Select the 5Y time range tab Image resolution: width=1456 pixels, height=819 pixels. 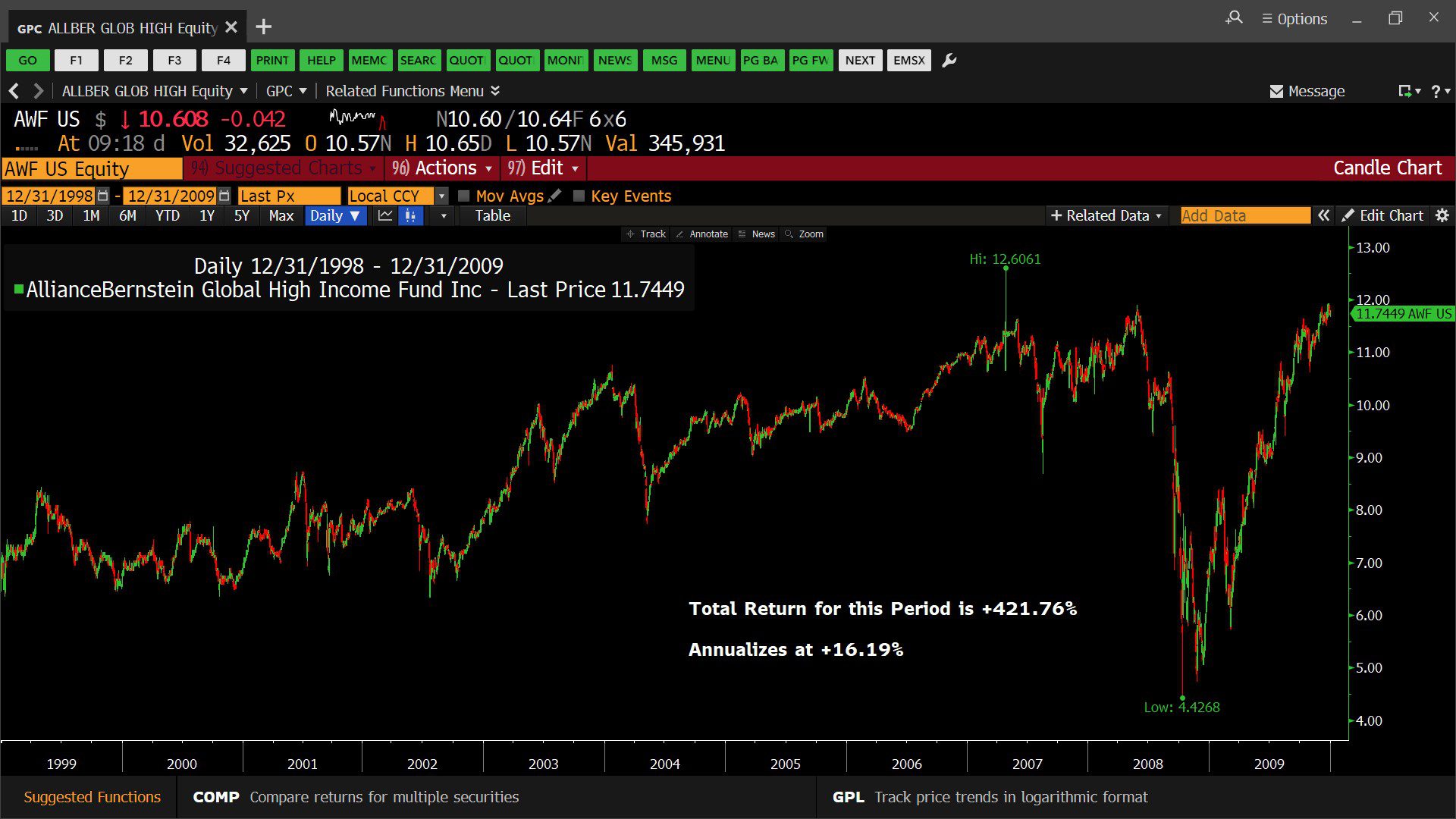[x=241, y=216]
